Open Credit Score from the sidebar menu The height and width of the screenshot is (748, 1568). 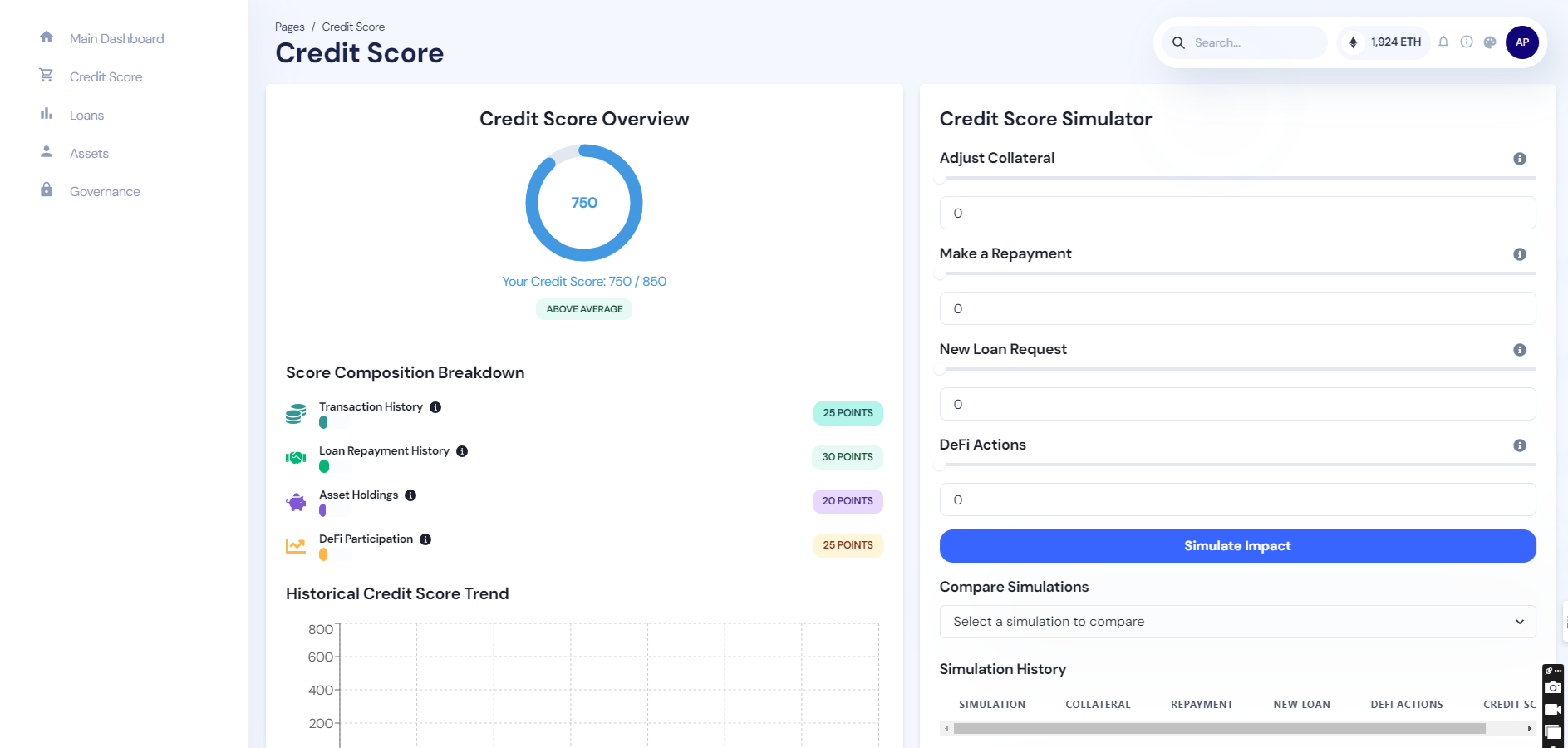[106, 76]
